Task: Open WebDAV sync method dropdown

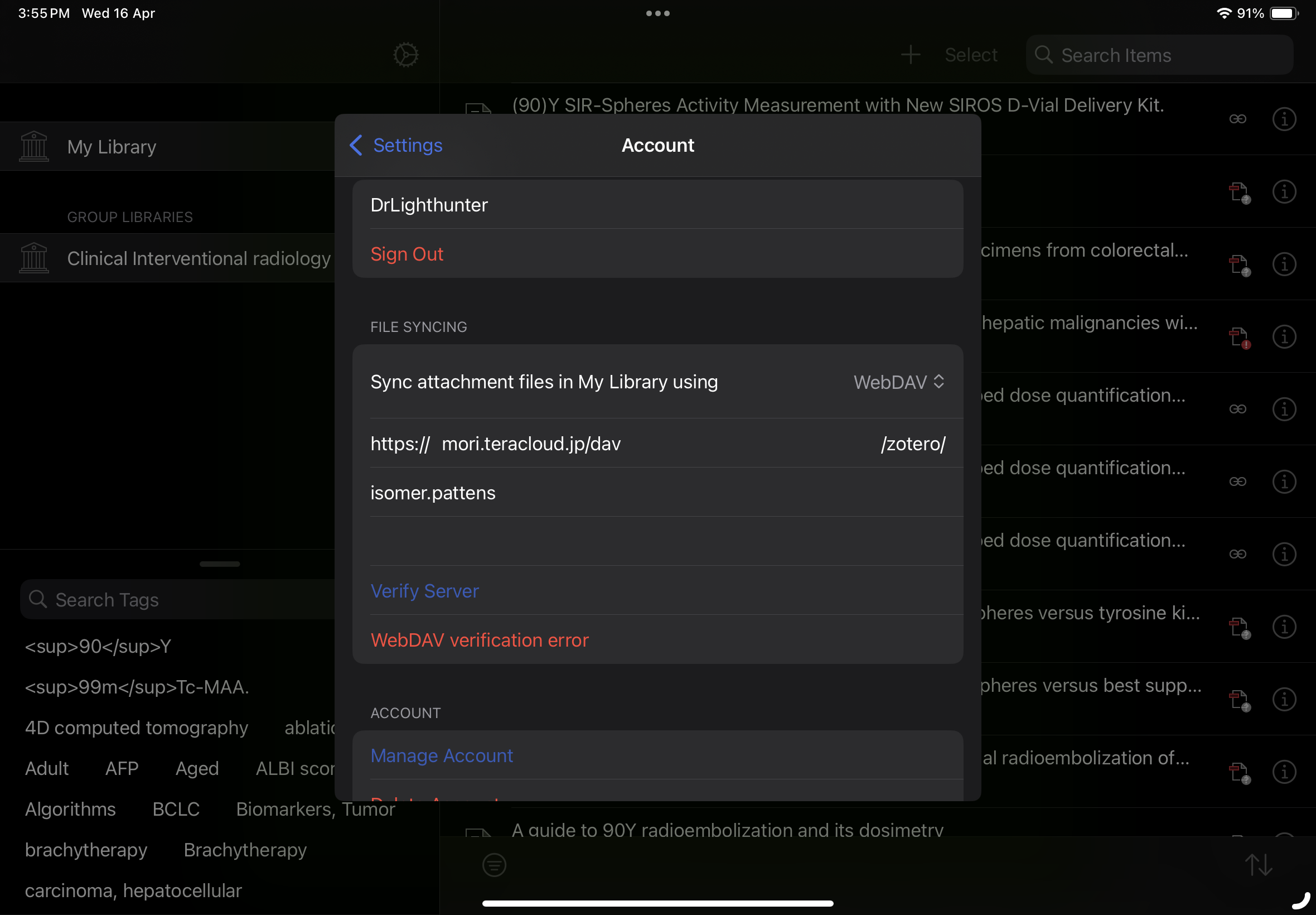Action: click(898, 382)
